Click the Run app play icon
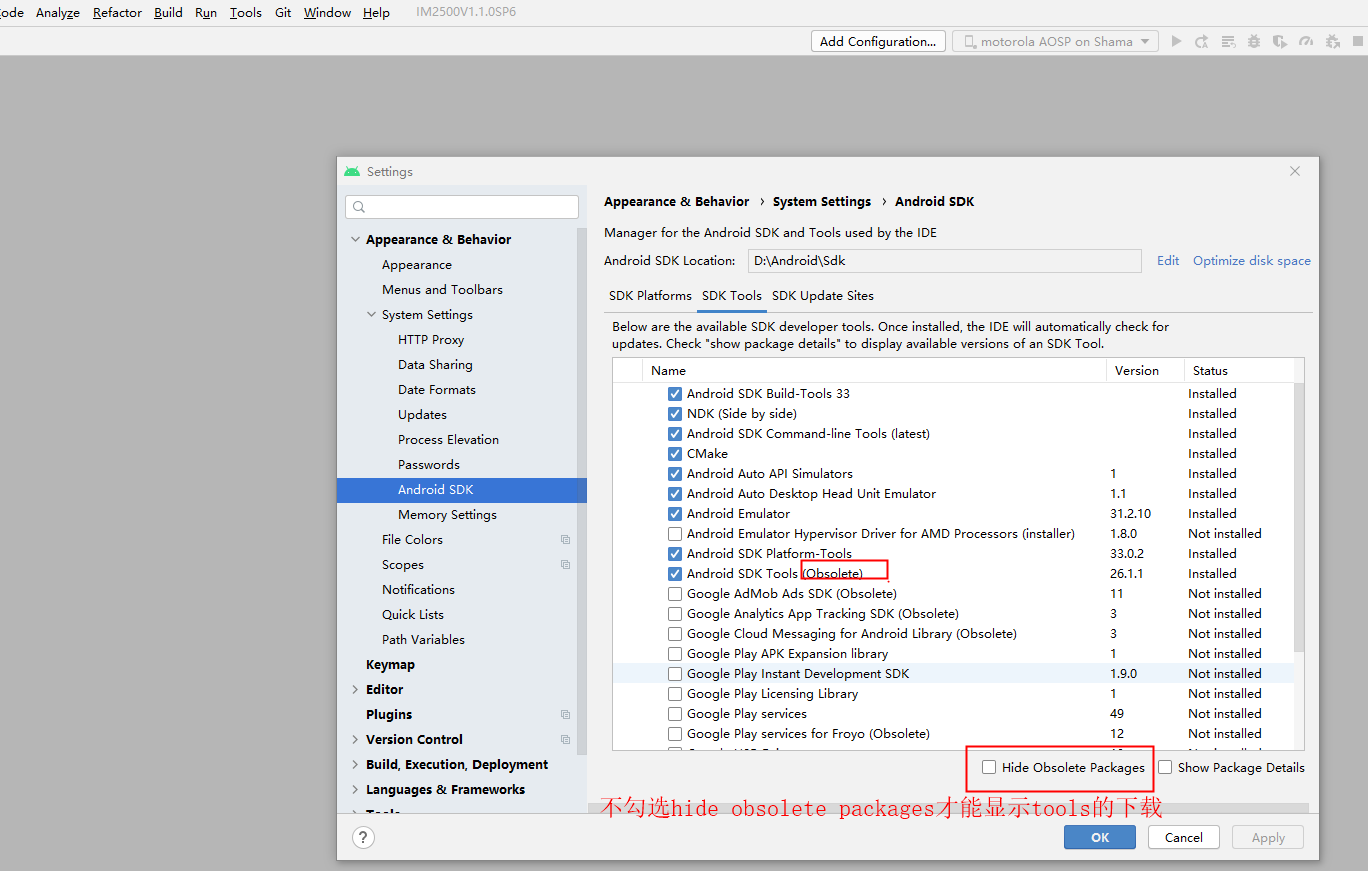Image resolution: width=1368 pixels, height=871 pixels. 1176,41
